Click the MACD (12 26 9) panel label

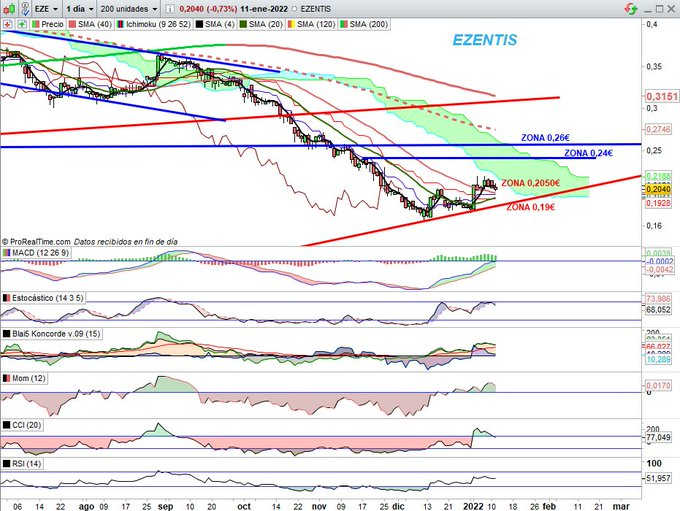pyautogui.click(x=40, y=252)
